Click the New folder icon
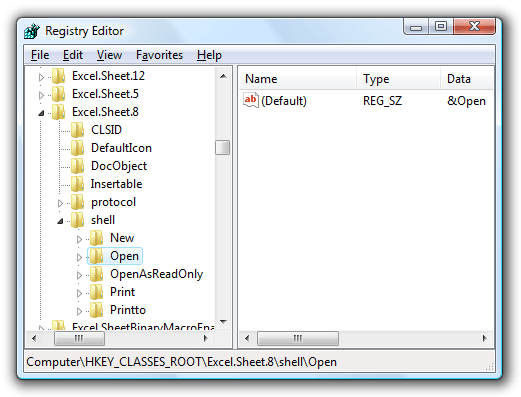Image resolution: width=521 pixels, height=397 pixels. [x=96, y=238]
